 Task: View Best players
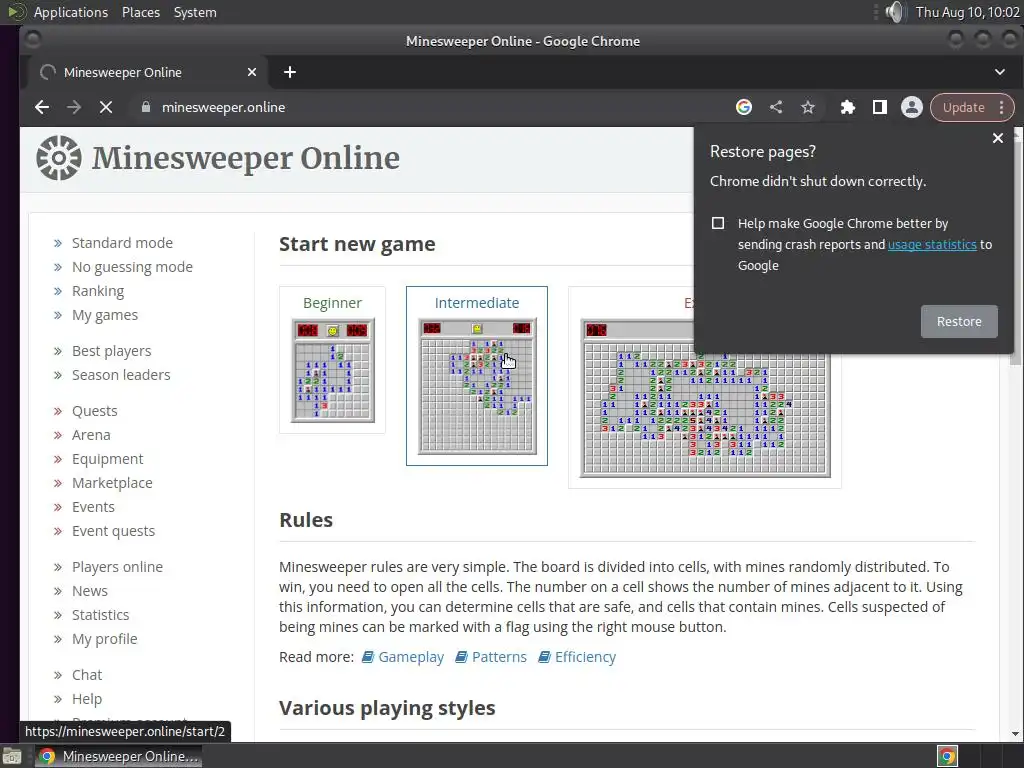pyautogui.click(x=112, y=351)
